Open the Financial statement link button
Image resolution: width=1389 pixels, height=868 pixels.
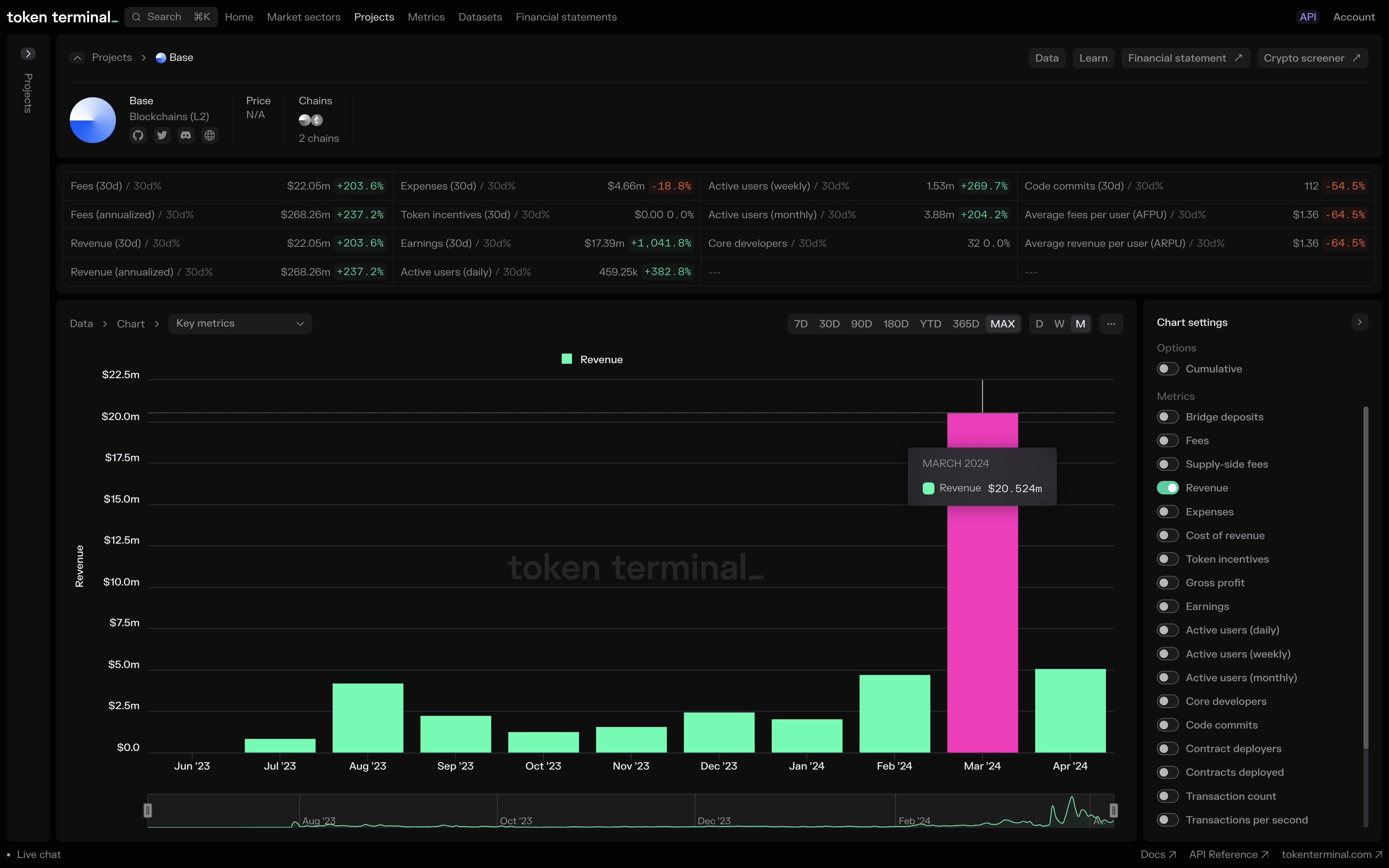(1185, 58)
